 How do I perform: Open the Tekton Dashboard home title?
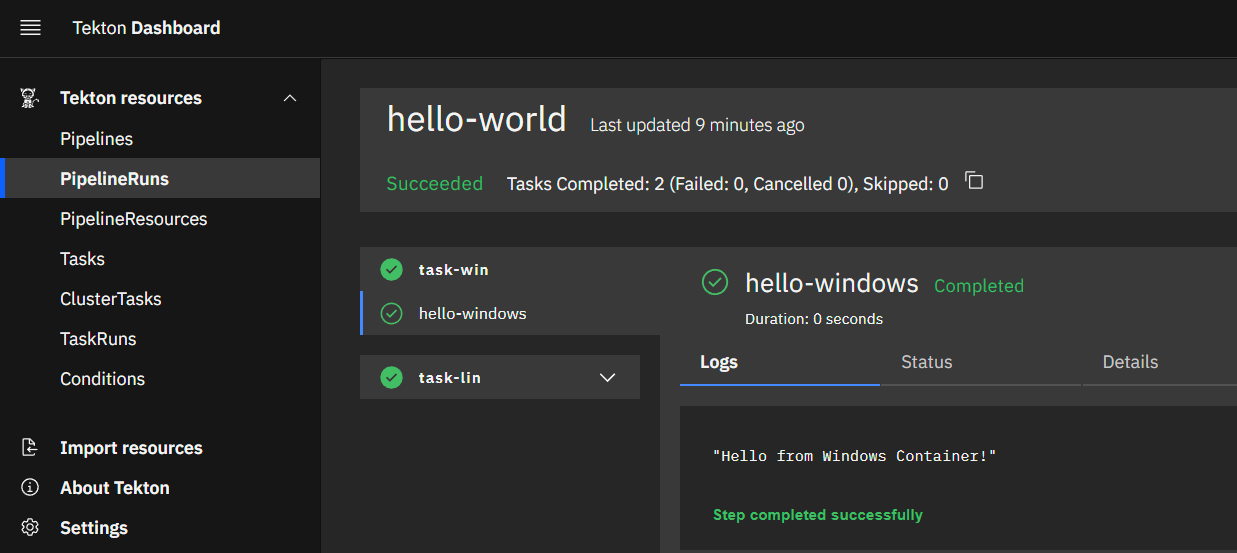pyautogui.click(x=146, y=28)
